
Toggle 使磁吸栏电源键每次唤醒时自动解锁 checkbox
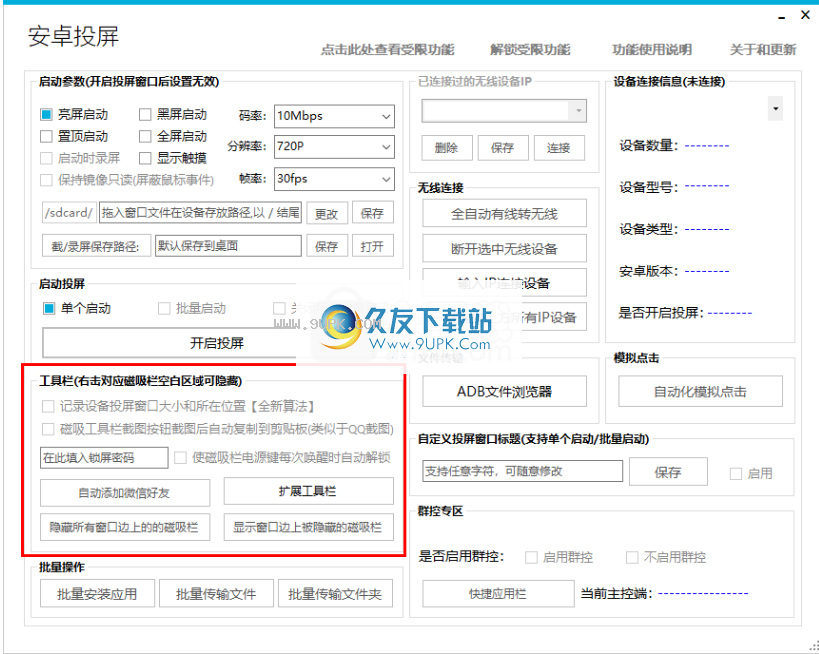tap(180, 458)
